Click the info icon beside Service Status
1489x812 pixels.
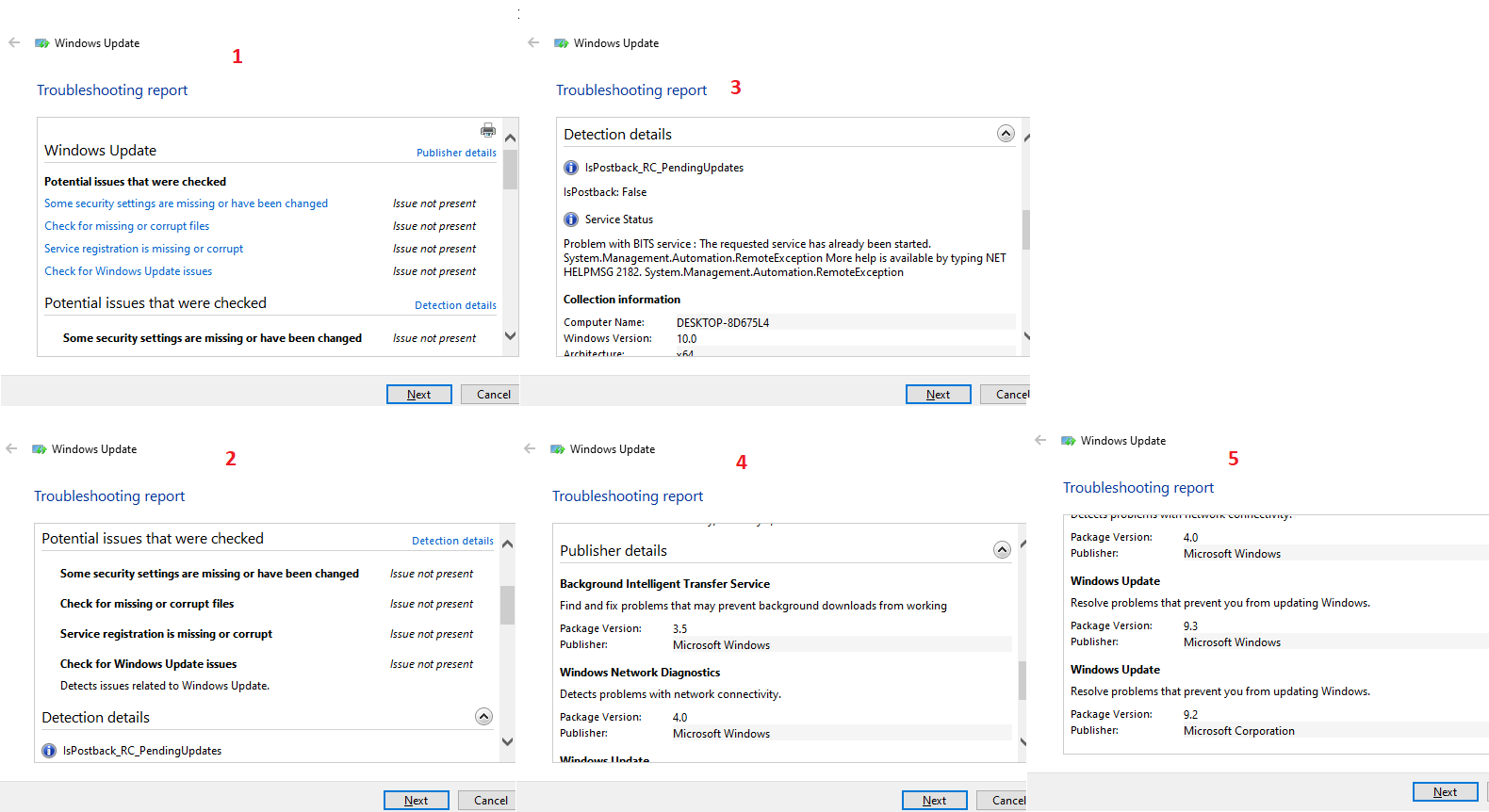point(571,219)
